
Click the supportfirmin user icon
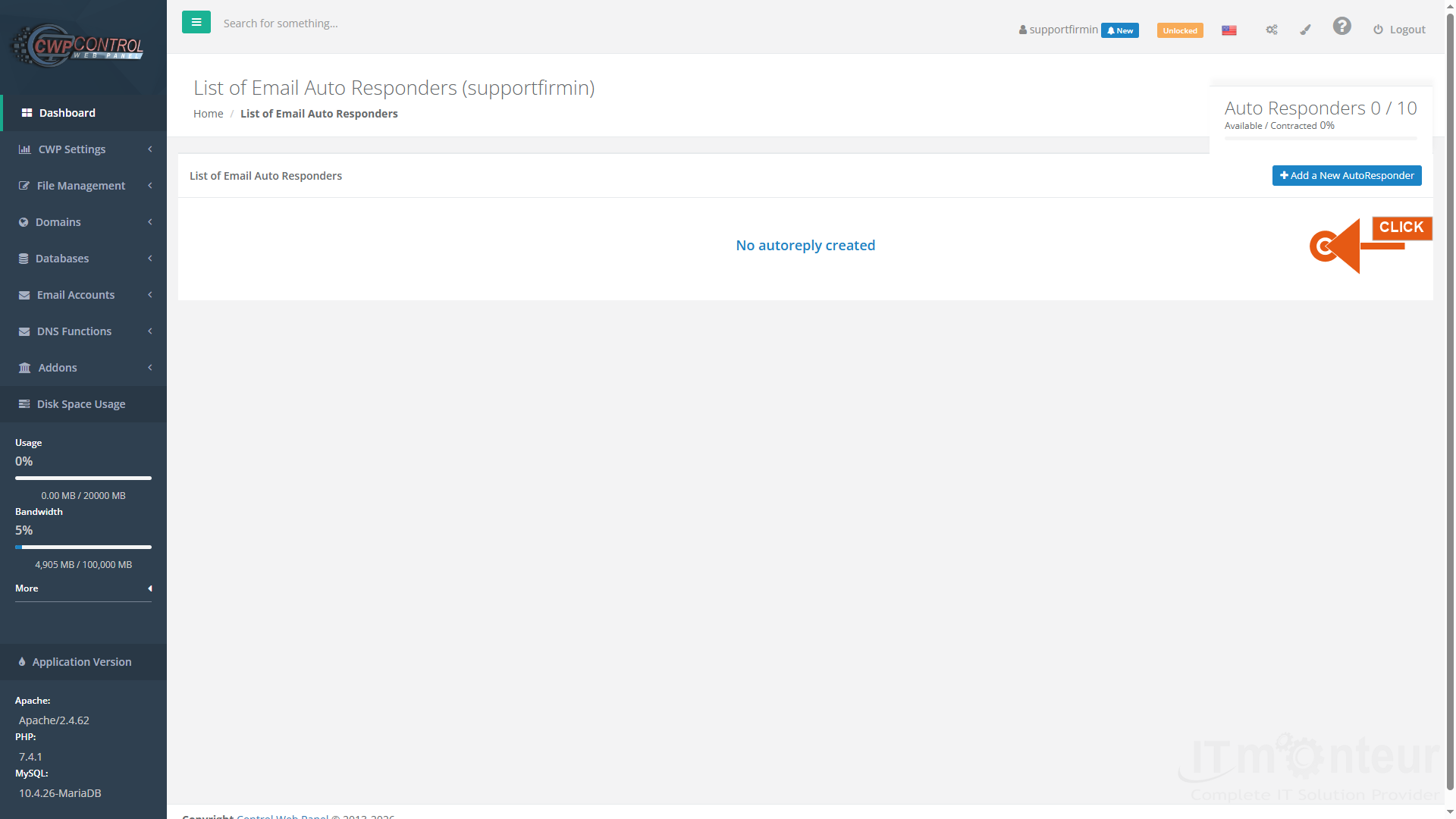pos(1023,30)
